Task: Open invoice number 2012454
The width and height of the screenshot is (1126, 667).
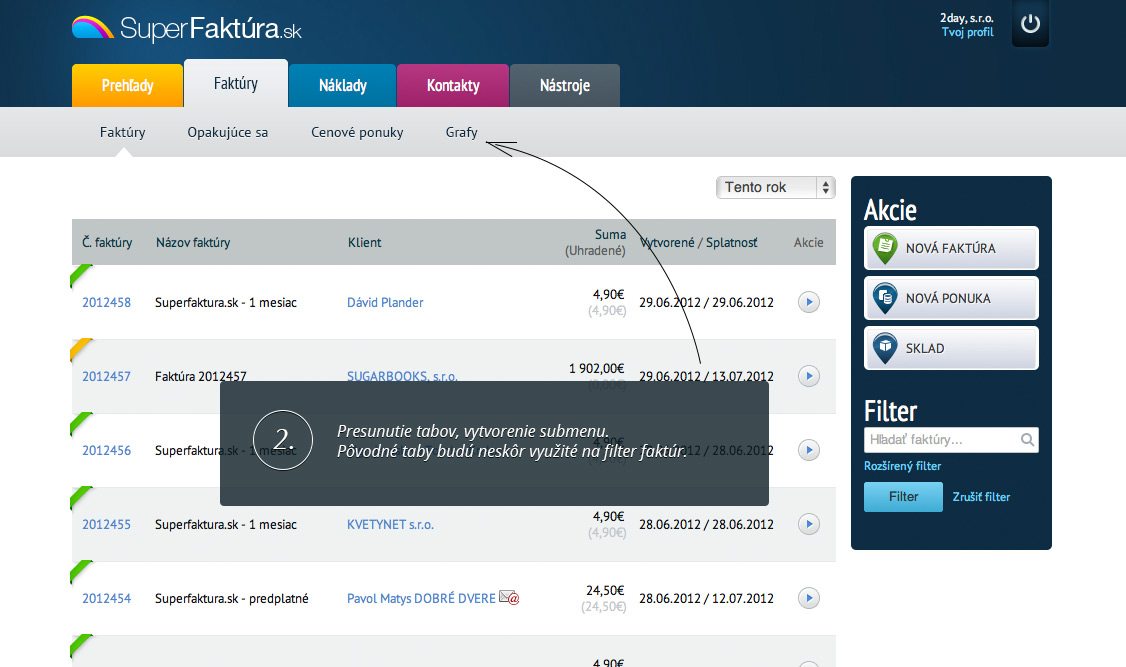Action: [x=106, y=598]
